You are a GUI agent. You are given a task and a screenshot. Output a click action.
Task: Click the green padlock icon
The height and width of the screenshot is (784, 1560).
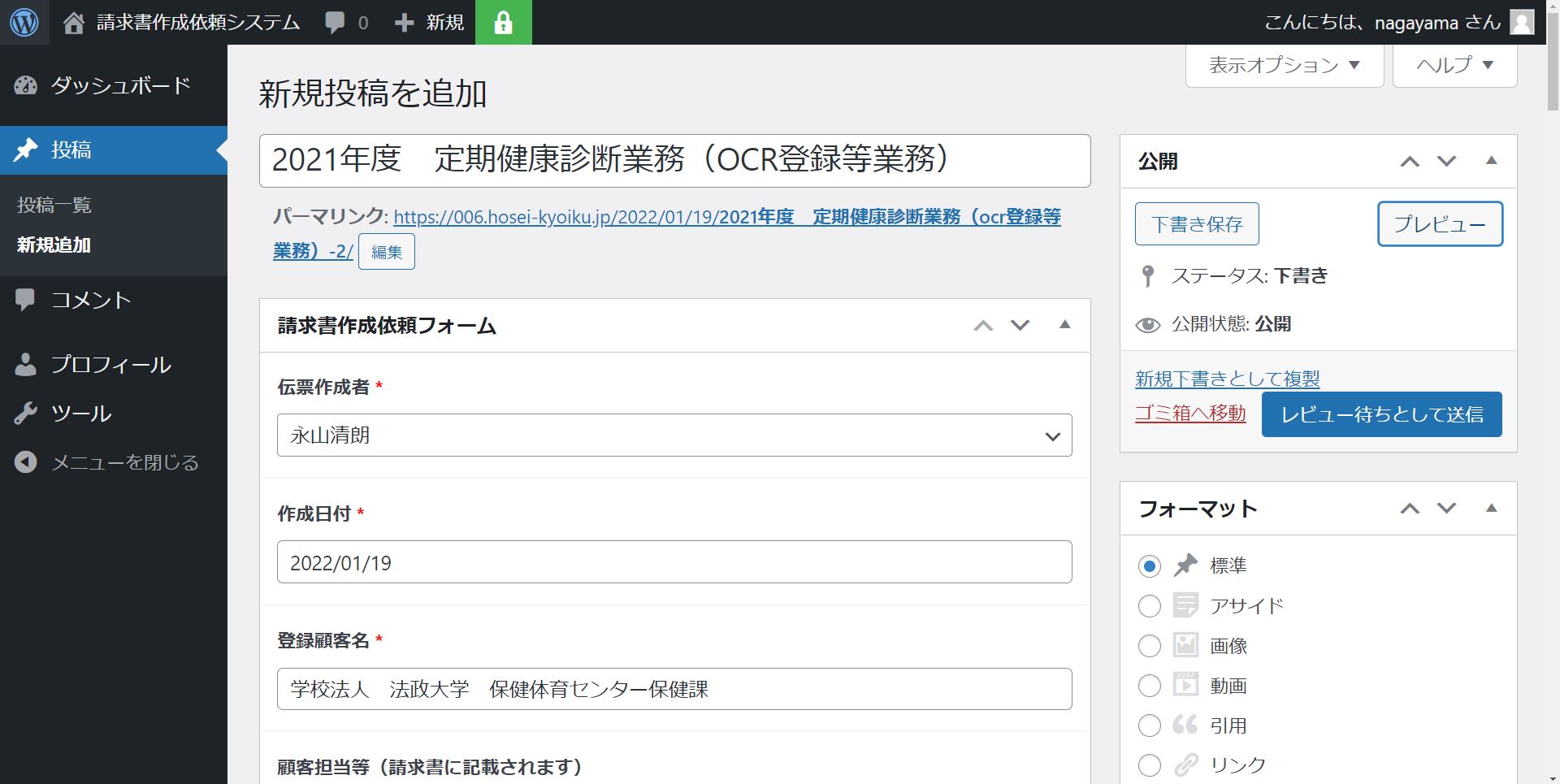tap(503, 23)
